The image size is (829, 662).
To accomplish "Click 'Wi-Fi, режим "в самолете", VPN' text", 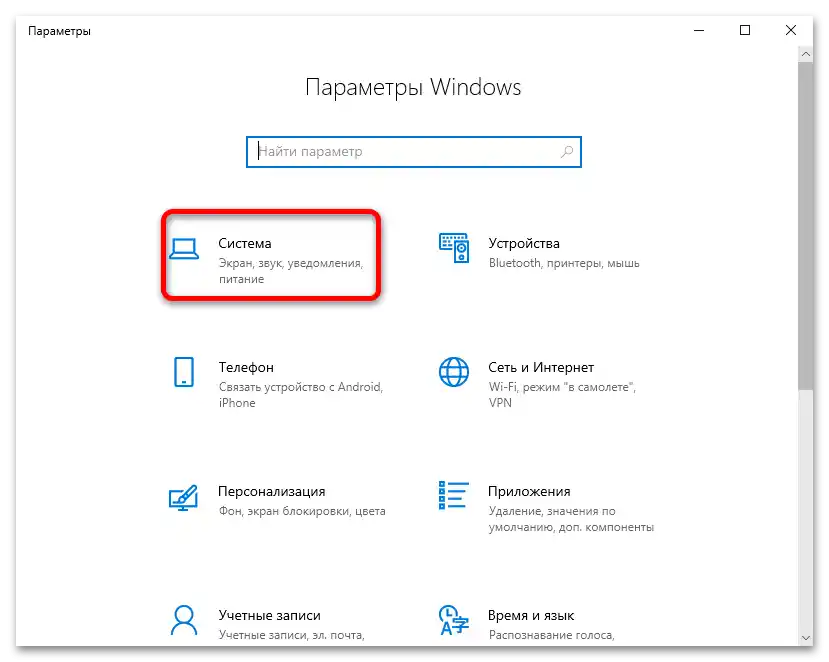I will (563, 394).
